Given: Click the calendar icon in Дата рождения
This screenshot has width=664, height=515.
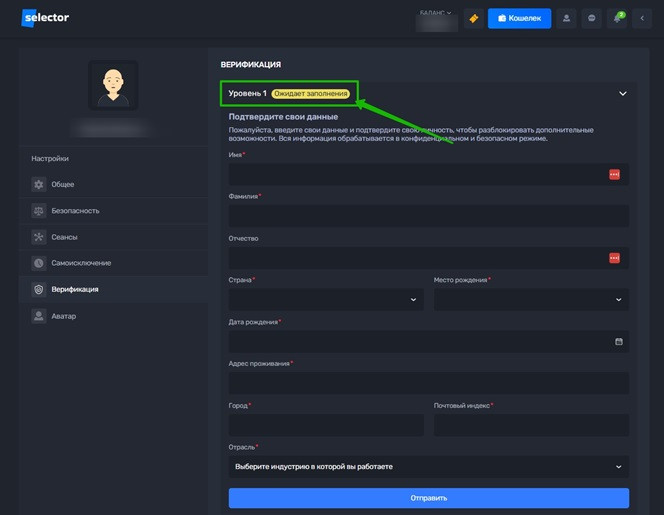Looking at the screenshot, I should (x=618, y=341).
